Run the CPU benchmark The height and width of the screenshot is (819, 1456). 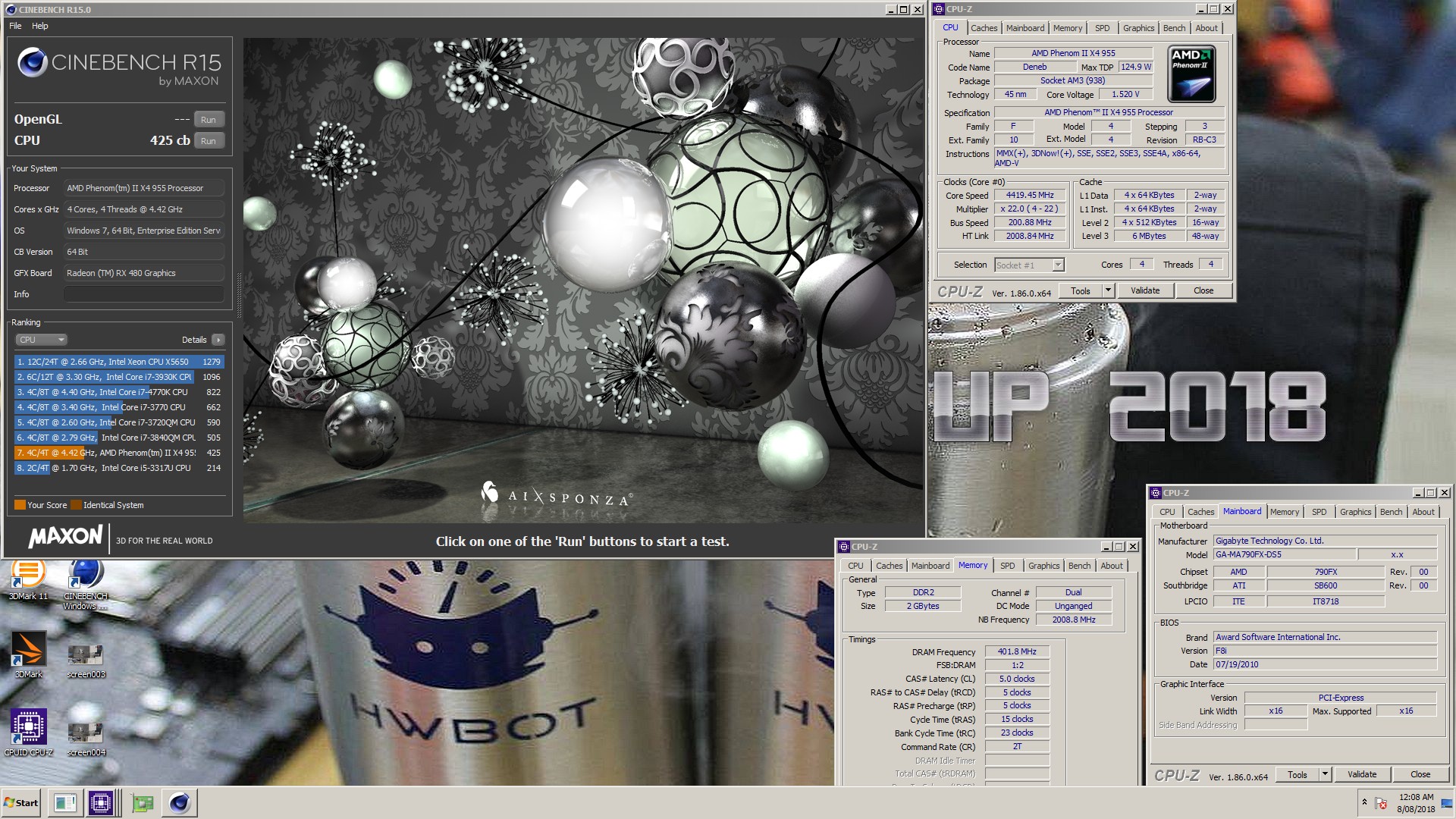[x=209, y=141]
